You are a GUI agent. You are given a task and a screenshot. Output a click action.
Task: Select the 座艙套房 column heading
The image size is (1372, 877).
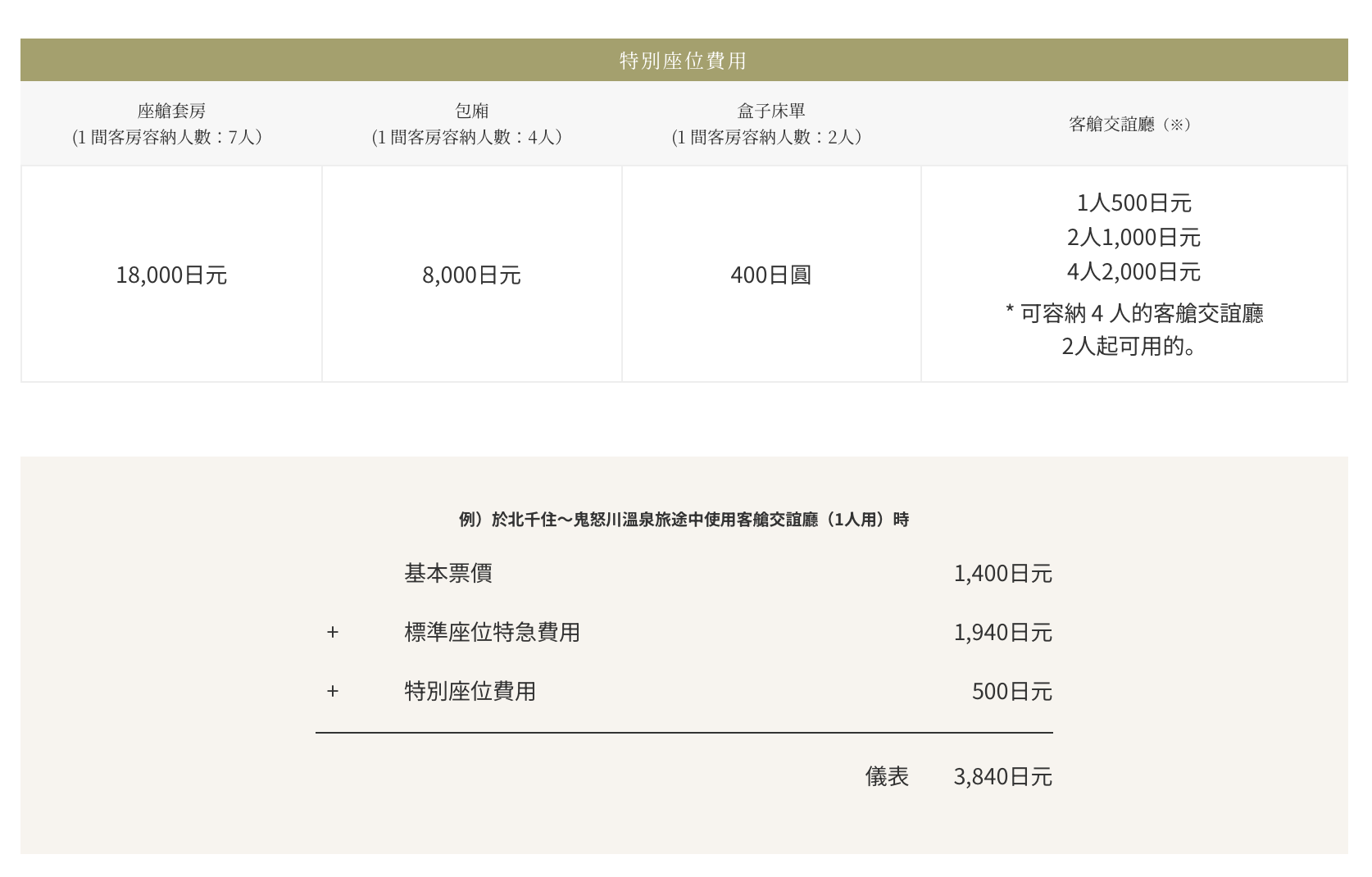tap(171, 111)
